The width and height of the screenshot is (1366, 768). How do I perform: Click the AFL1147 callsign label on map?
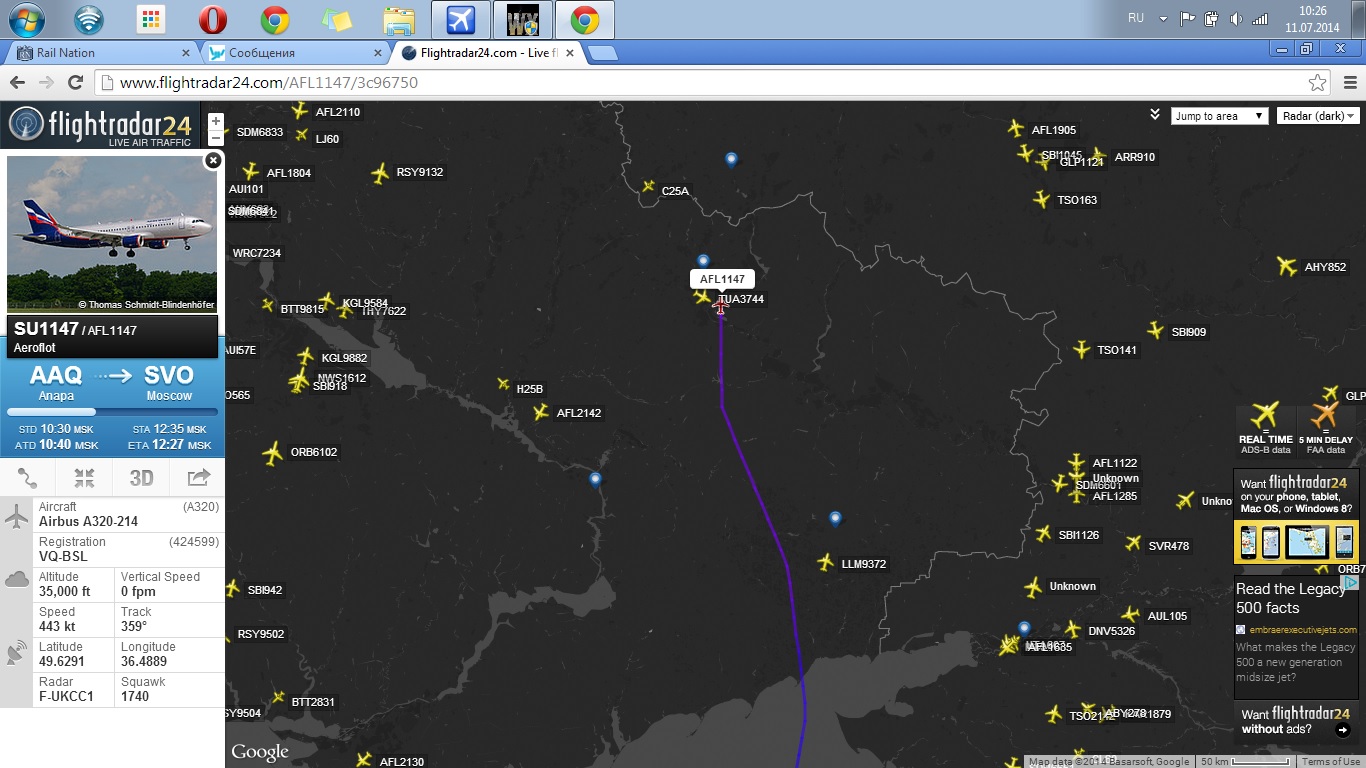pos(722,279)
